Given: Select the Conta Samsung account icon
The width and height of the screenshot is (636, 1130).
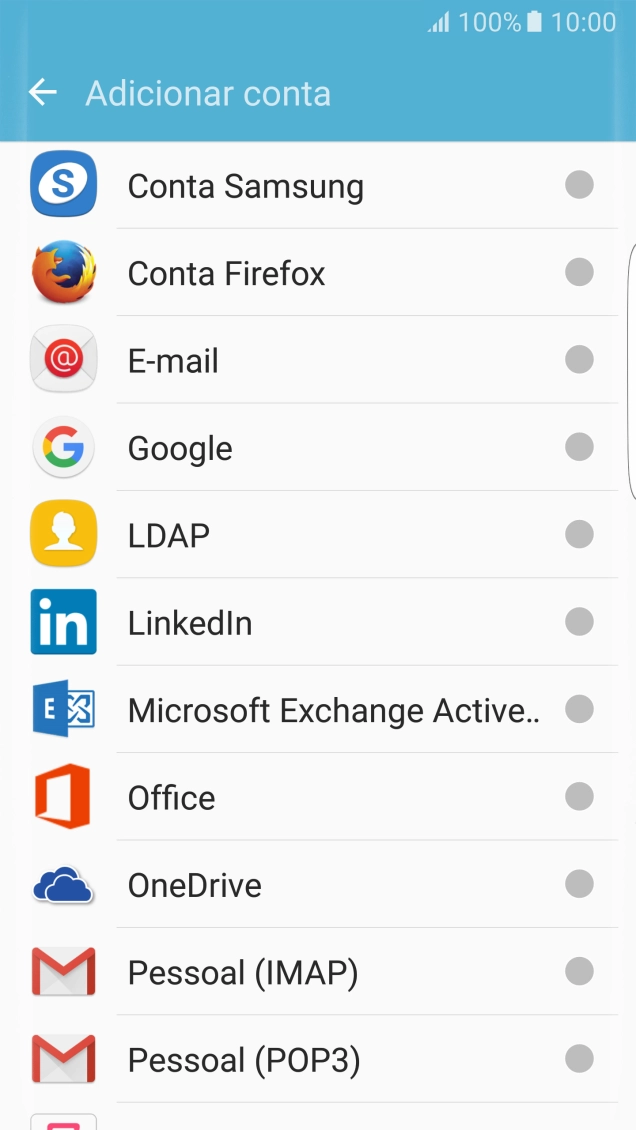Looking at the screenshot, I should [63, 184].
